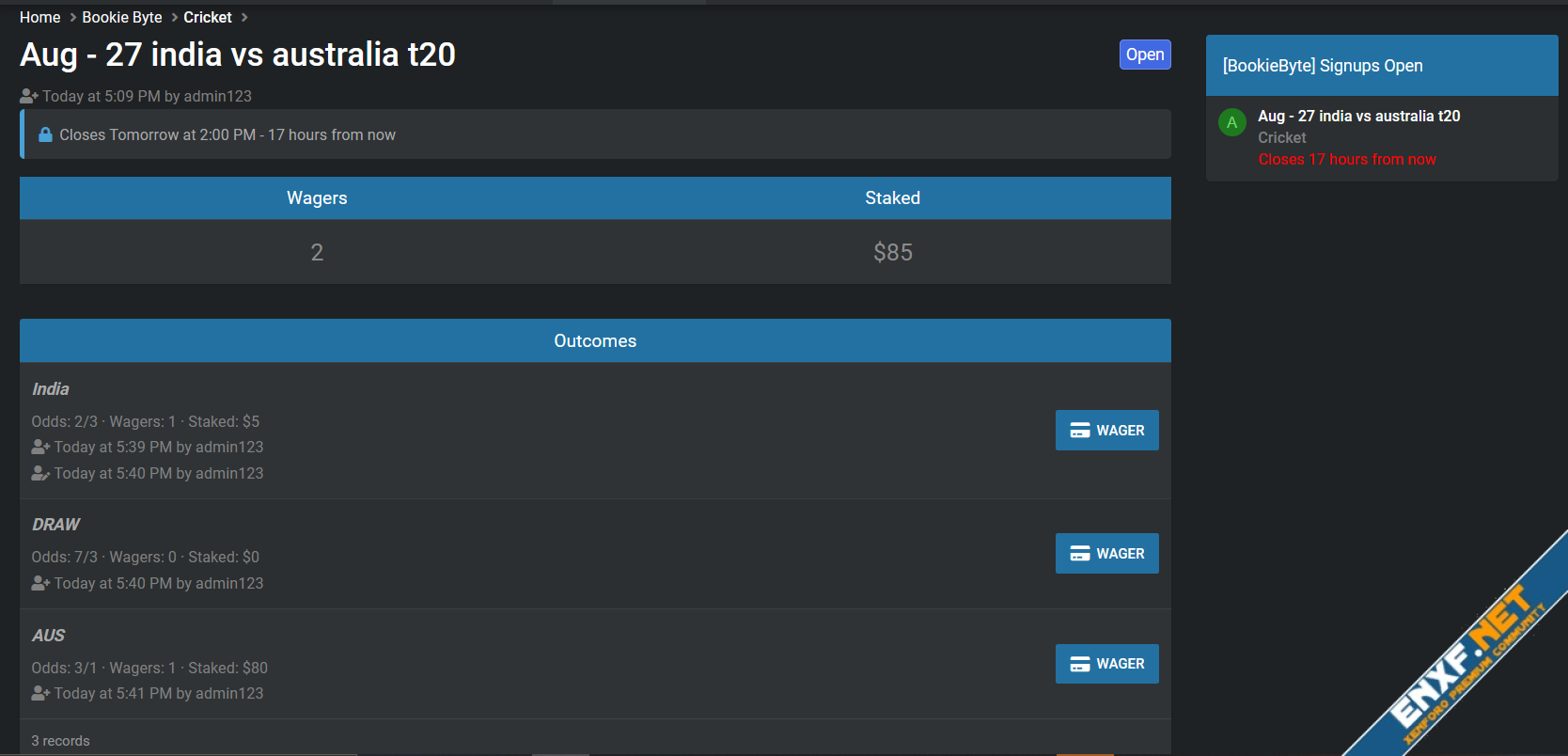Click the Cricket category in sidebar
1568x756 pixels.
[x=1281, y=137]
